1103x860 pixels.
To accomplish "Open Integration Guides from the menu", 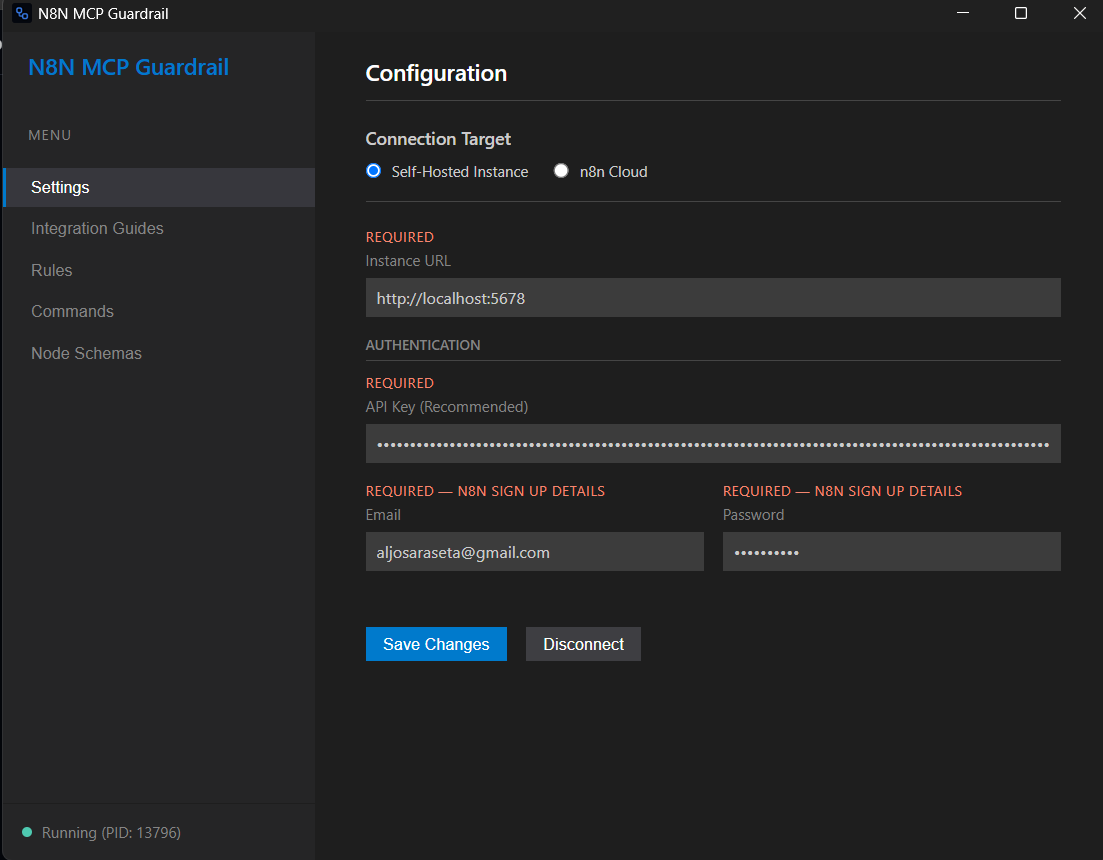I will coord(97,228).
